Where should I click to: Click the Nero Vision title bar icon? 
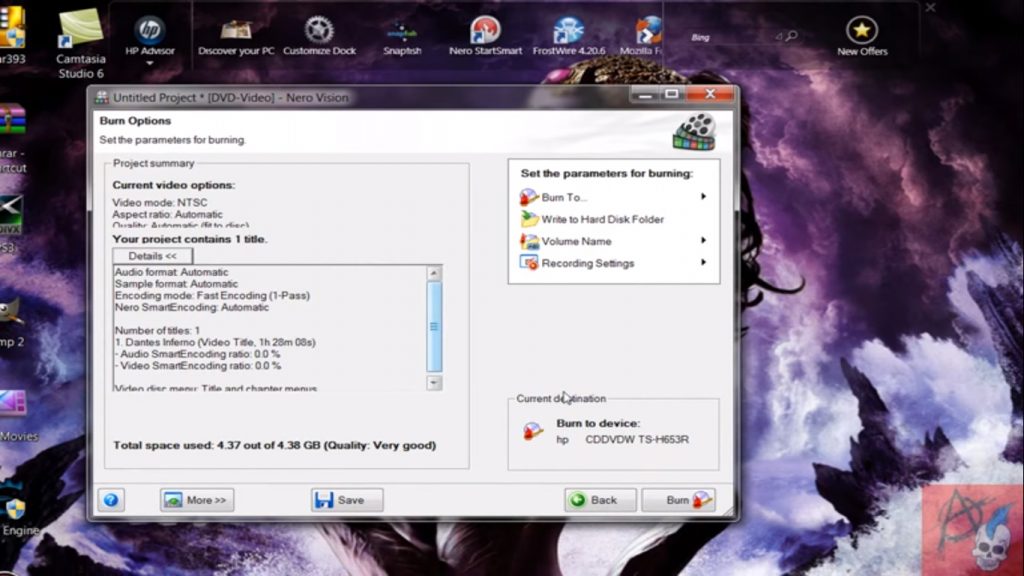point(102,97)
